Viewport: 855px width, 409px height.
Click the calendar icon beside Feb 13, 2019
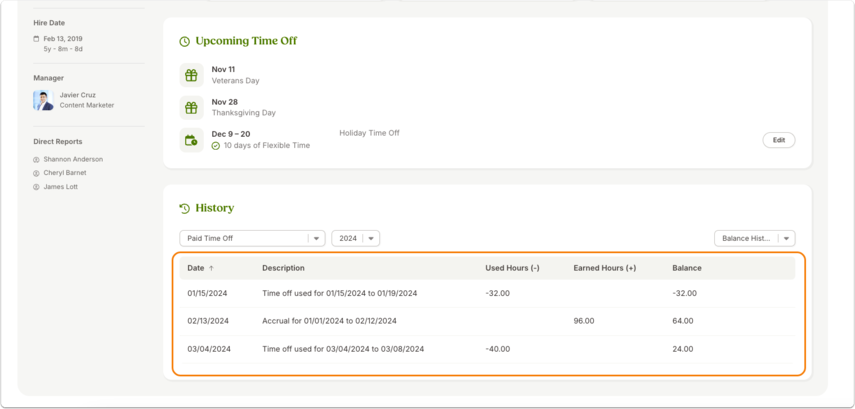pyautogui.click(x=37, y=39)
